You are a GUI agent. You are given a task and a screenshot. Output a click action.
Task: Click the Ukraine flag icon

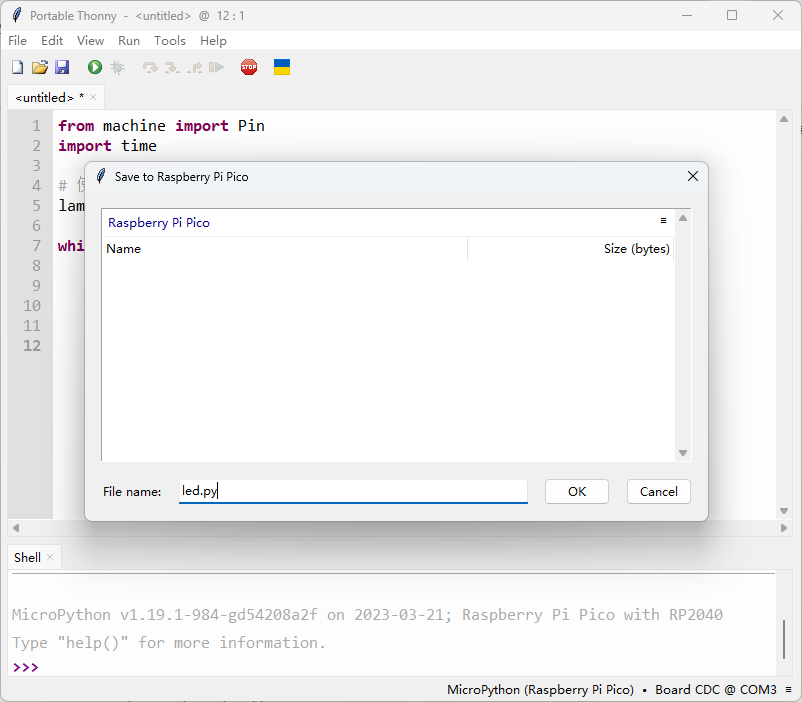tap(282, 67)
